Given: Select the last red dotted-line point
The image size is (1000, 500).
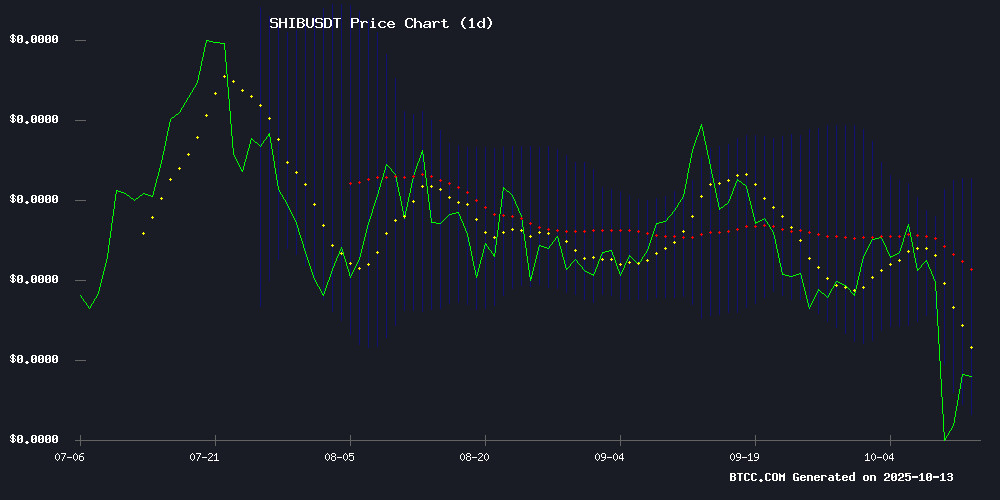Looking at the screenshot, I should (971, 269).
